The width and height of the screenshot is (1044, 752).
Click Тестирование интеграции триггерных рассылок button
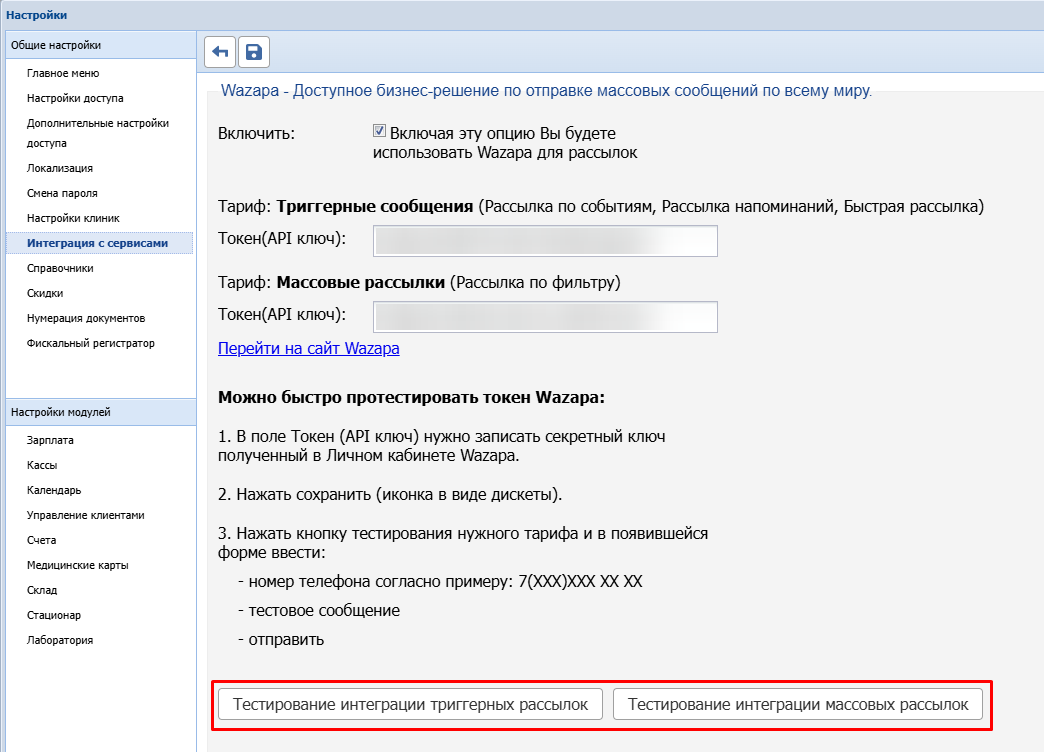tap(410, 705)
